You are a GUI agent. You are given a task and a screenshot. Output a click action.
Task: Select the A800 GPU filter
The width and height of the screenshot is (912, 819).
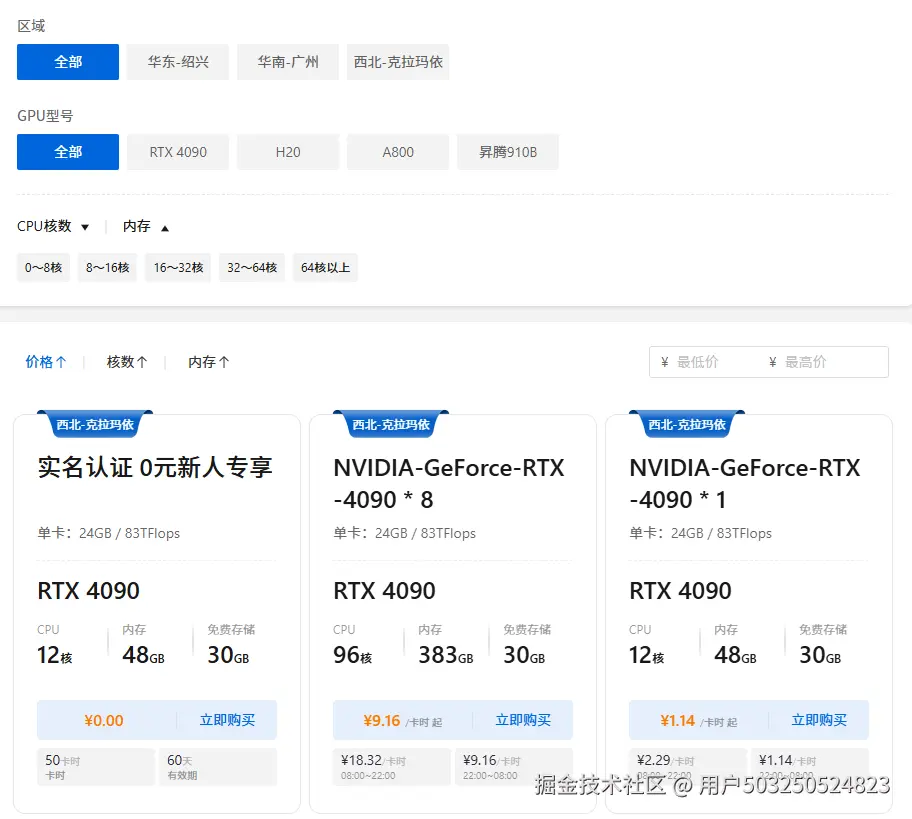[x=397, y=152]
